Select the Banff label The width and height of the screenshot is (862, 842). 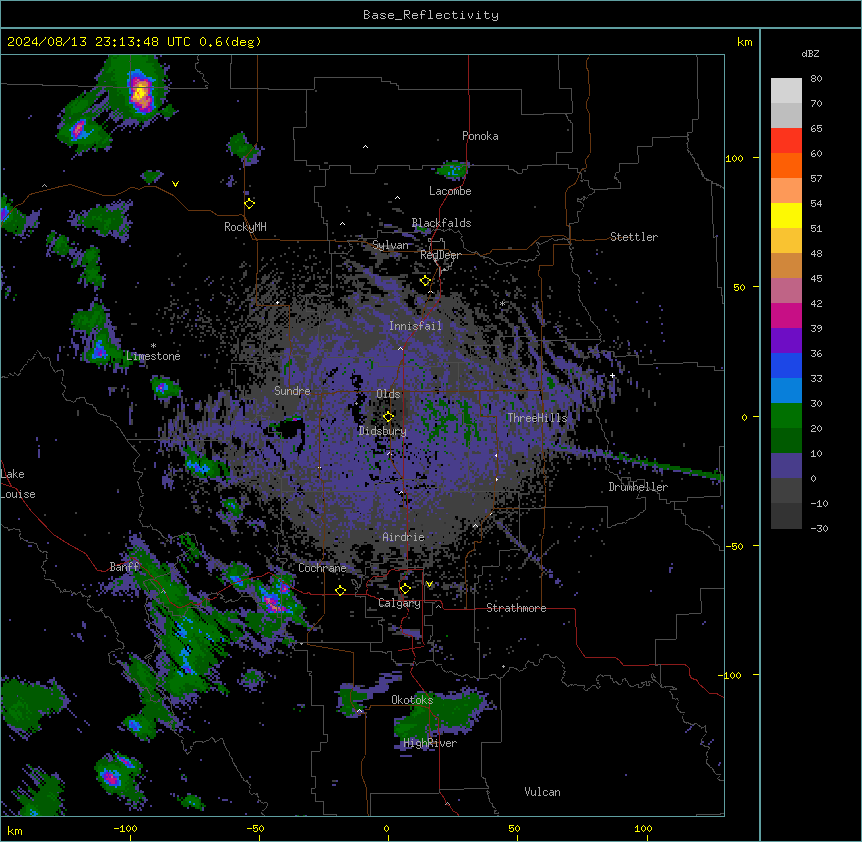(124, 567)
